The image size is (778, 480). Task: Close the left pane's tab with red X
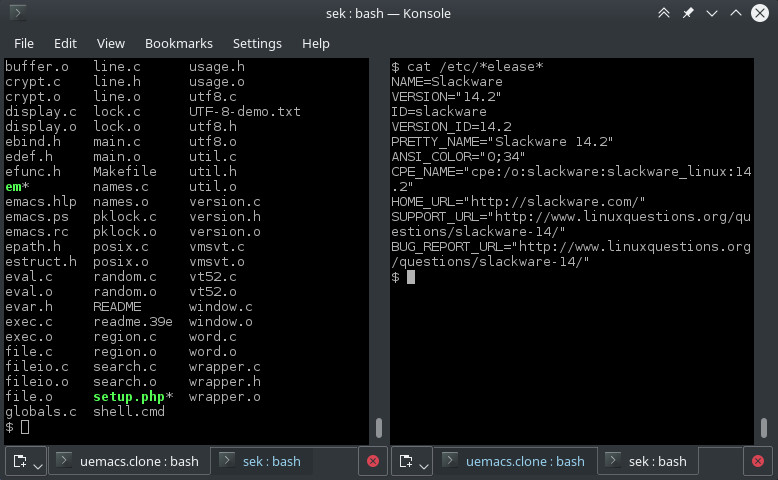coord(373,461)
